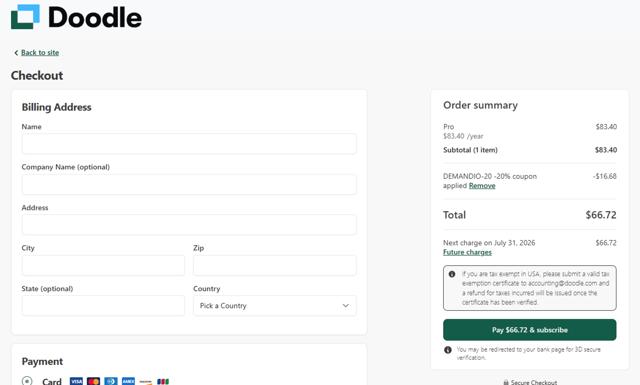The width and height of the screenshot is (640, 385).
Task: Click the Checkout page heading
Action: point(37,76)
